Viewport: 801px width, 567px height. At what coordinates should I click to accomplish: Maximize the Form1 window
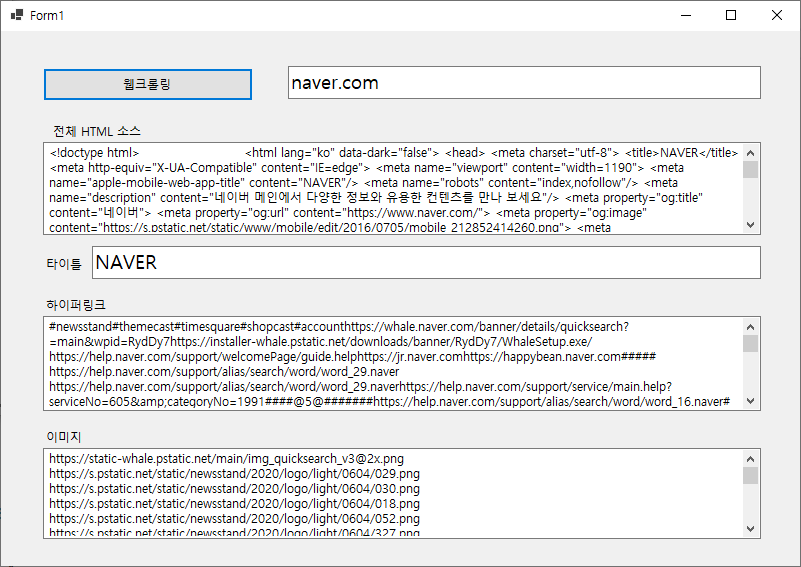pyautogui.click(x=731, y=15)
